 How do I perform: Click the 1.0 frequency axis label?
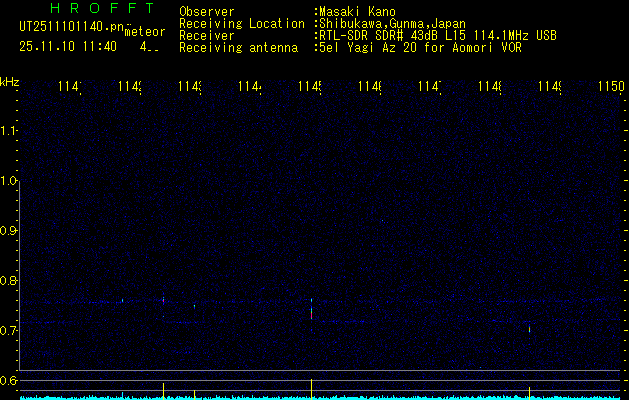(x=9, y=181)
